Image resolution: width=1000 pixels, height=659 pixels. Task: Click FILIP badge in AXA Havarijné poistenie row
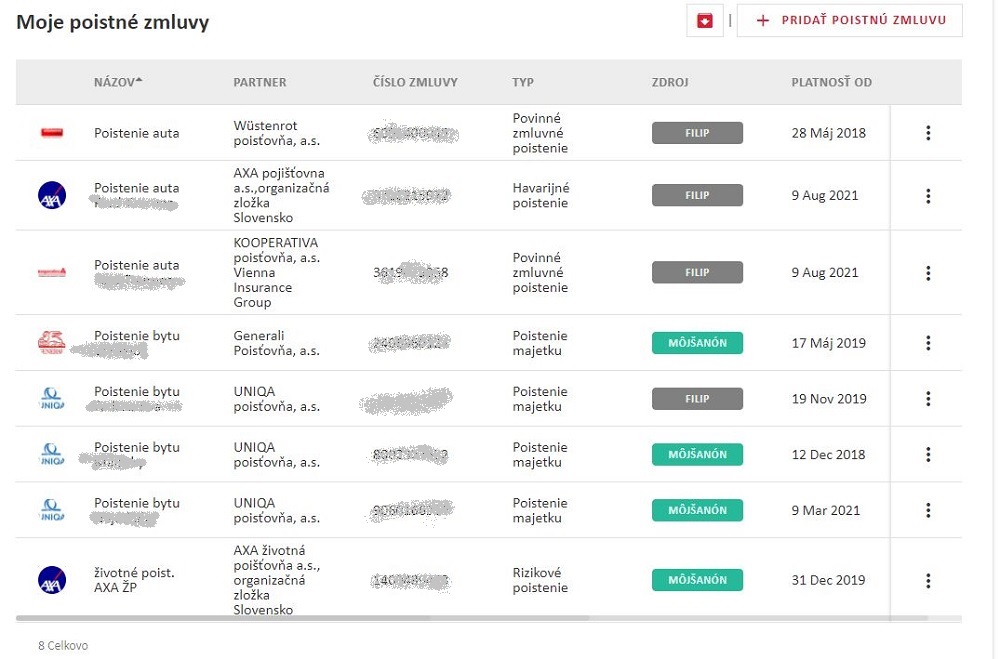tap(697, 195)
